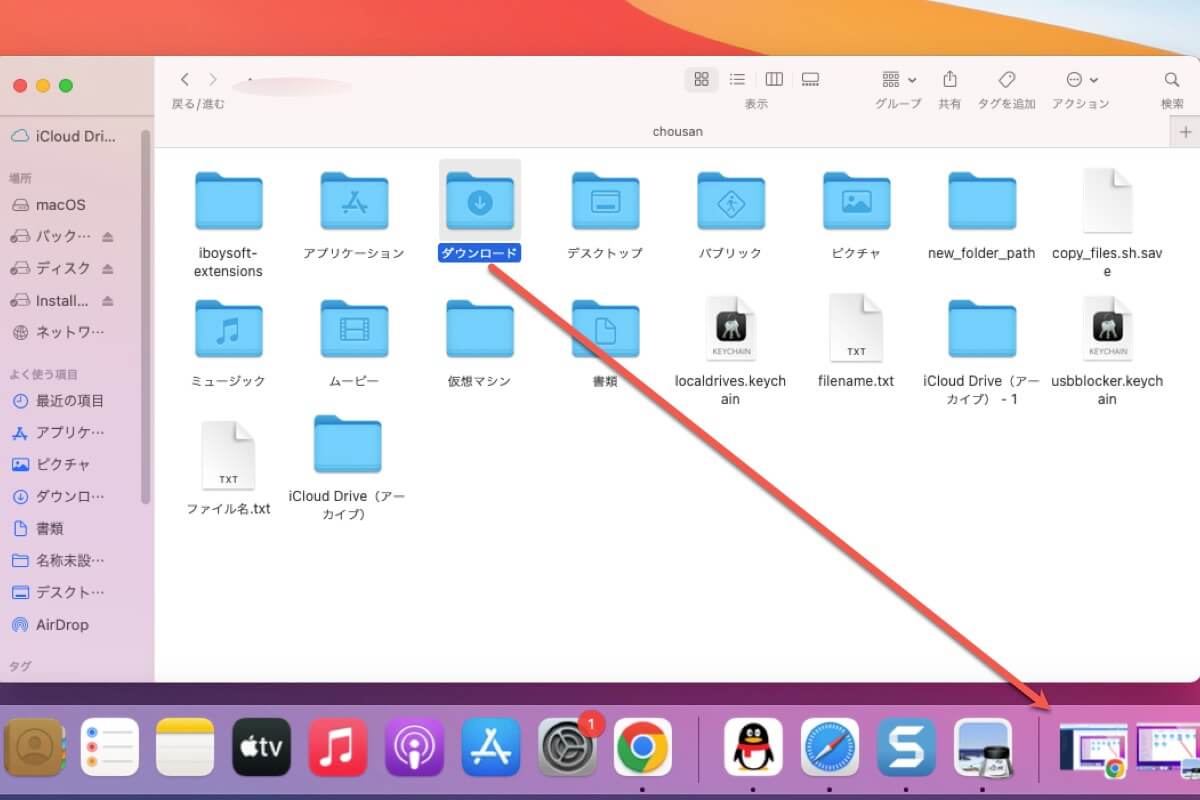Open the 検索 search icon
The height and width of the screenshot is (800, 1200).
click(x=1171, y=79)
